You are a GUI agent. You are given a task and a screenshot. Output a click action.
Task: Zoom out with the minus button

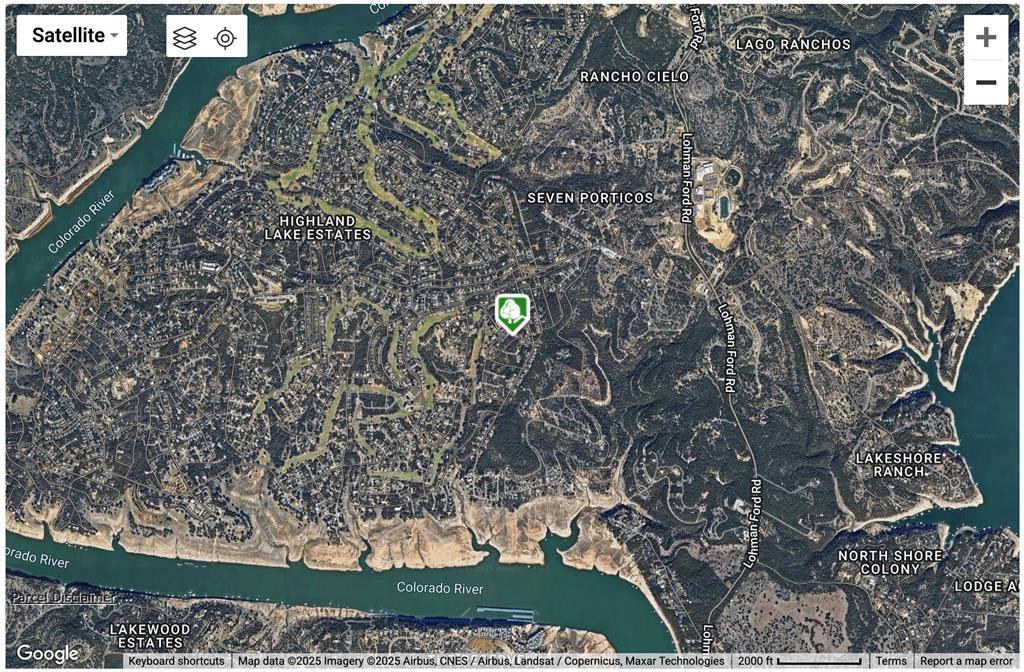coord(985,82)
